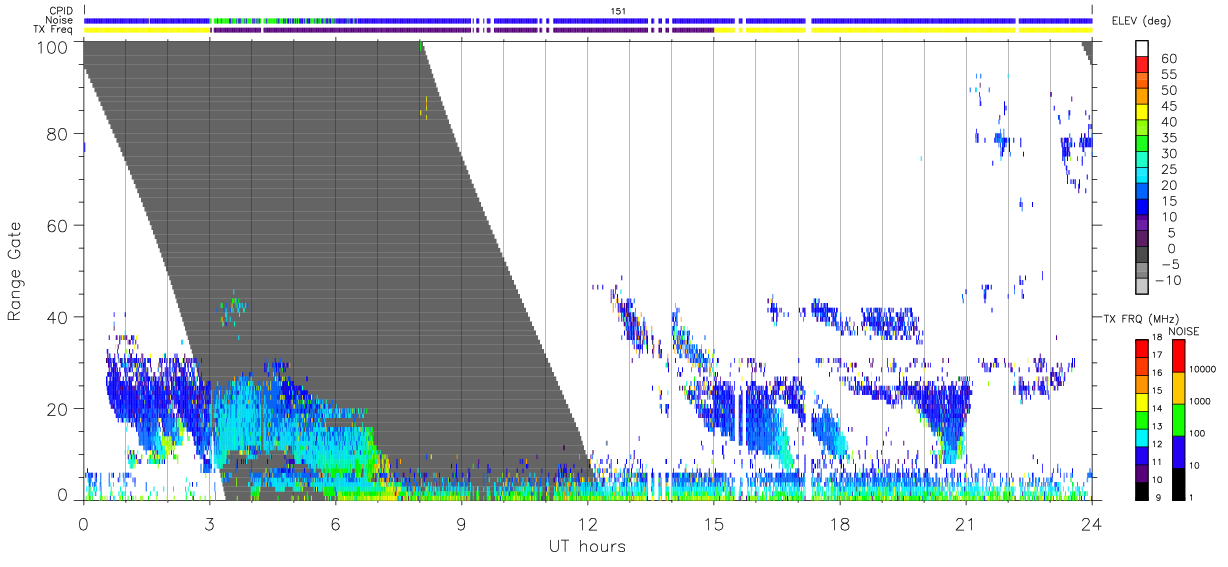Pick the yellow segment of the ELEV colorbar
Image resolution: width=1228 pixels, height=567 pixels.
coord(1144,113)
